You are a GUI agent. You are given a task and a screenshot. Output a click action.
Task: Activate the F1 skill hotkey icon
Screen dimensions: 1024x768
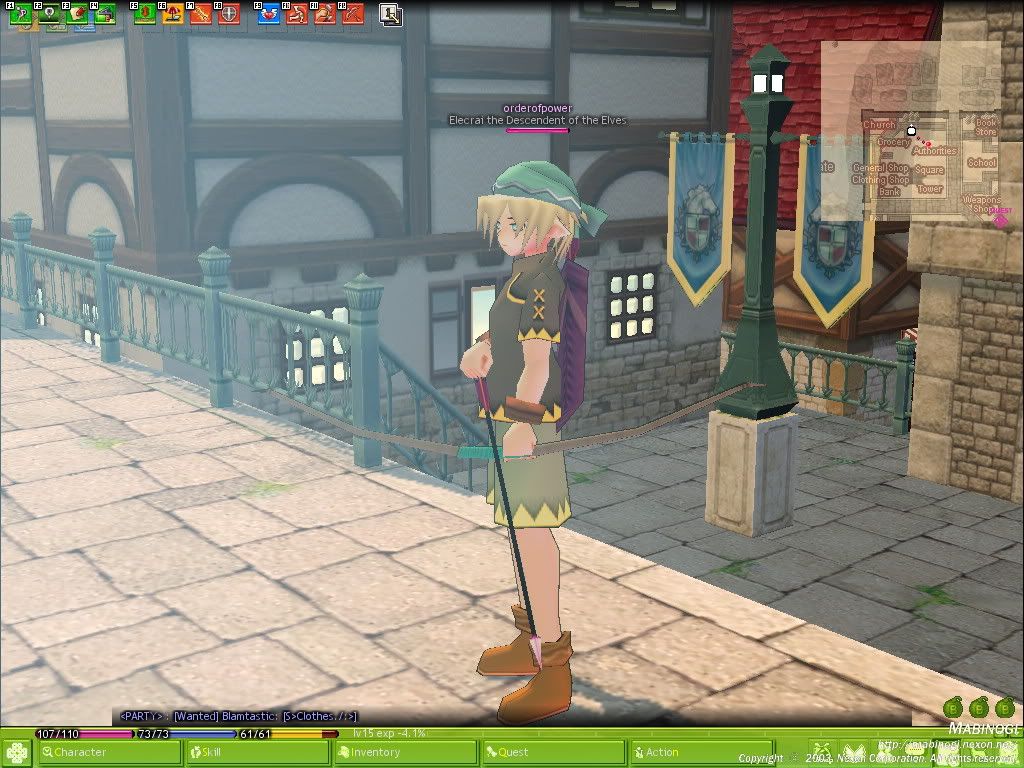[21, 15]
